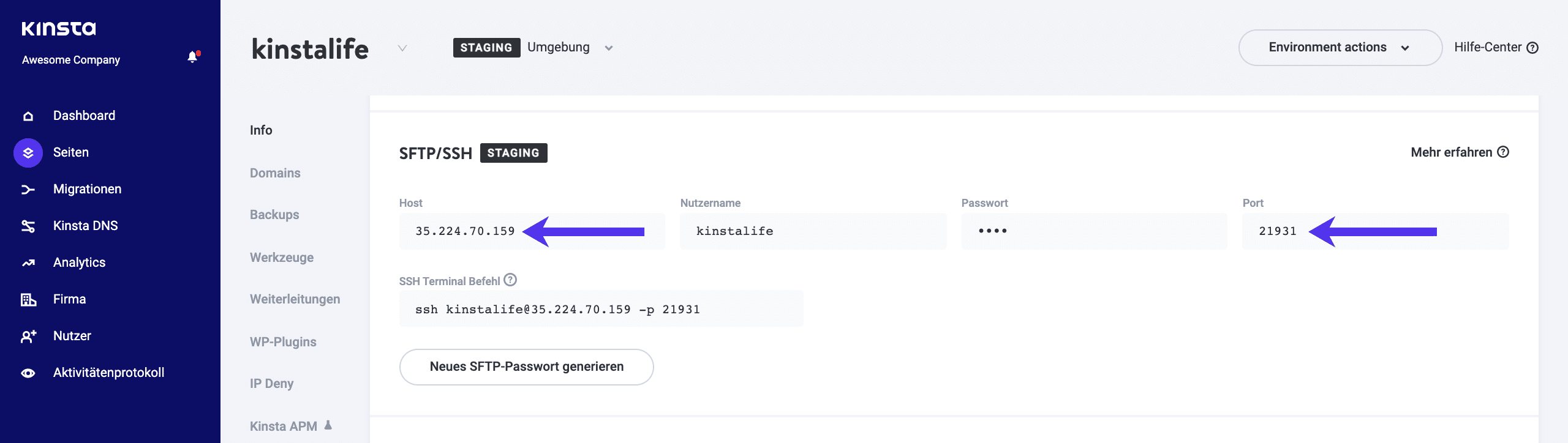Open Aktivitätenprotokoll in sidebar
This screenshot has height=443, width=1568.
coord(108,373)
